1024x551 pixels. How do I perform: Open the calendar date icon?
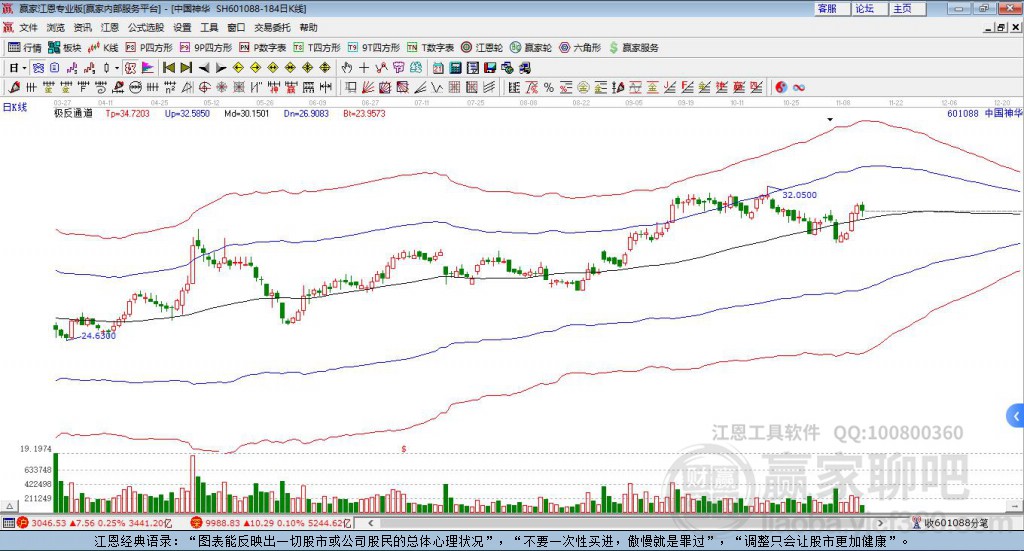438,68
